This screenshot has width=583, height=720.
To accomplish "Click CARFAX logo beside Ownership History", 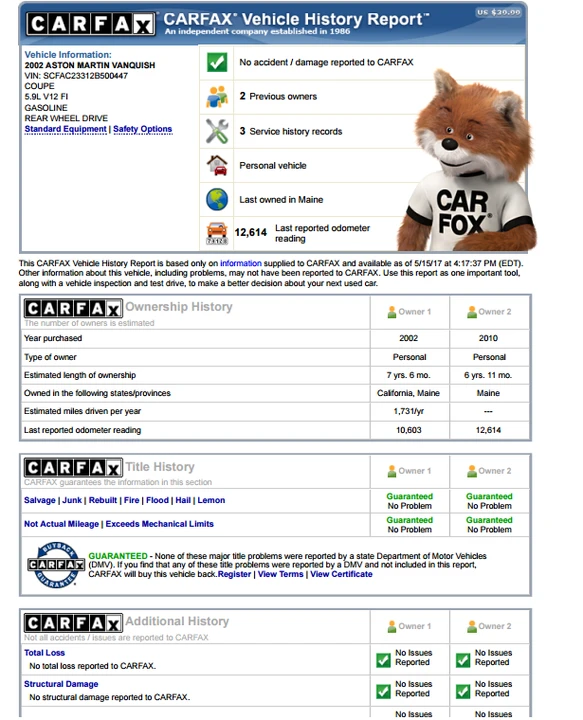I will pos(73,309).
